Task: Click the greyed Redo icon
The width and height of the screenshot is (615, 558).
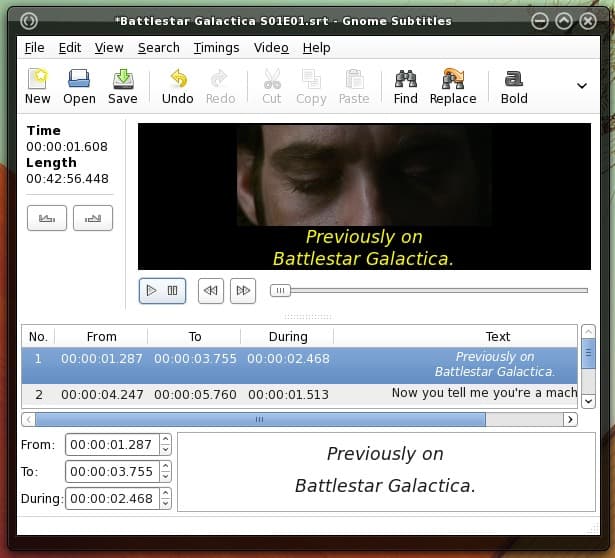Action: 220,86
